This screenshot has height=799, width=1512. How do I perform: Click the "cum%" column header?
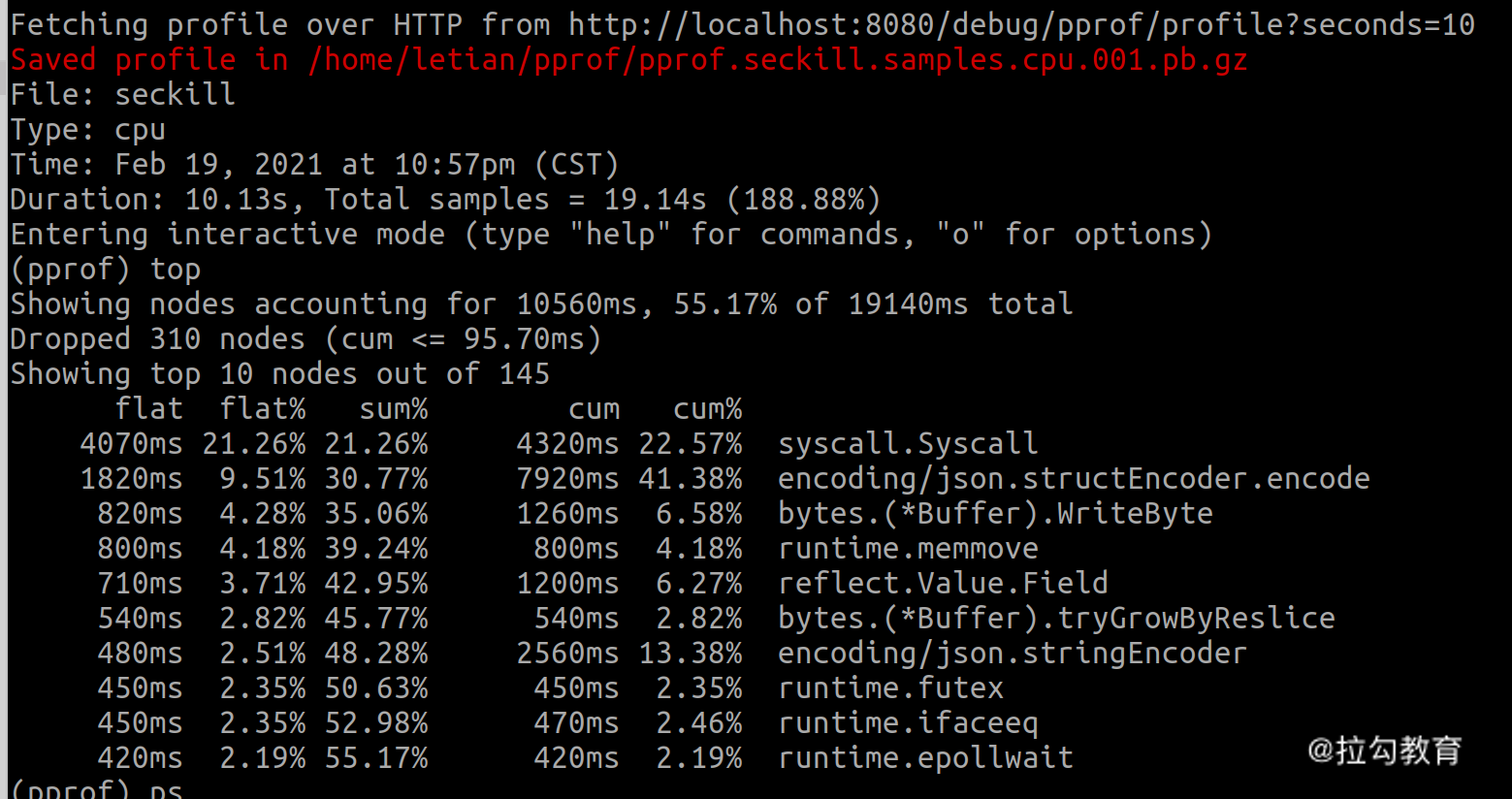click(707, 408)
